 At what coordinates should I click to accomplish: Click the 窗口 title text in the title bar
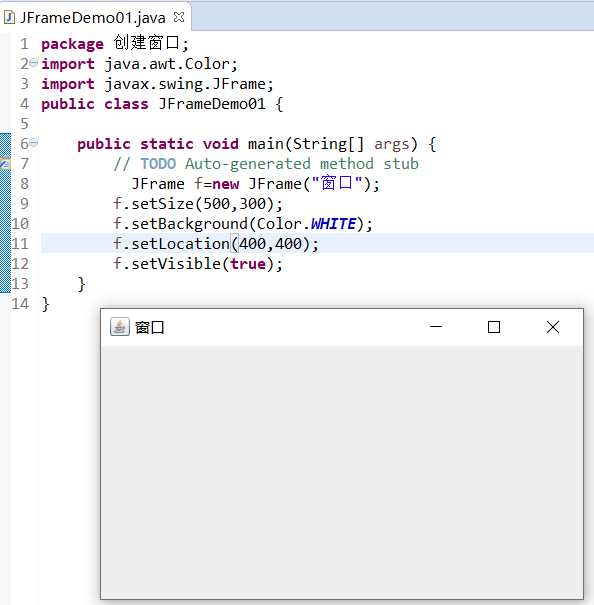[150, 328]
